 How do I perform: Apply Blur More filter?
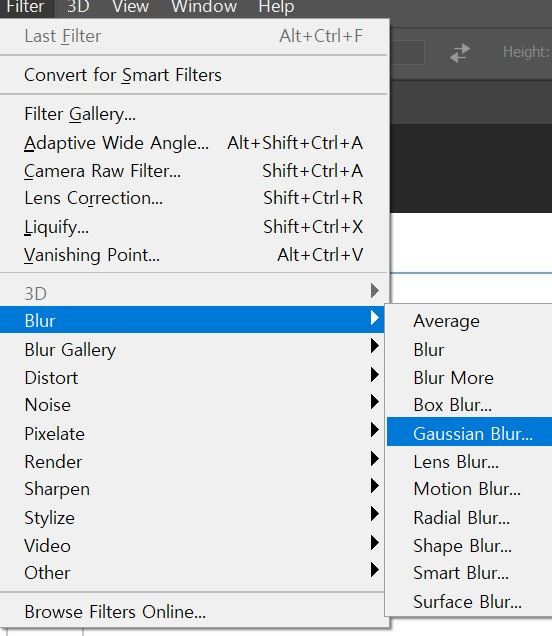[469, 378]
